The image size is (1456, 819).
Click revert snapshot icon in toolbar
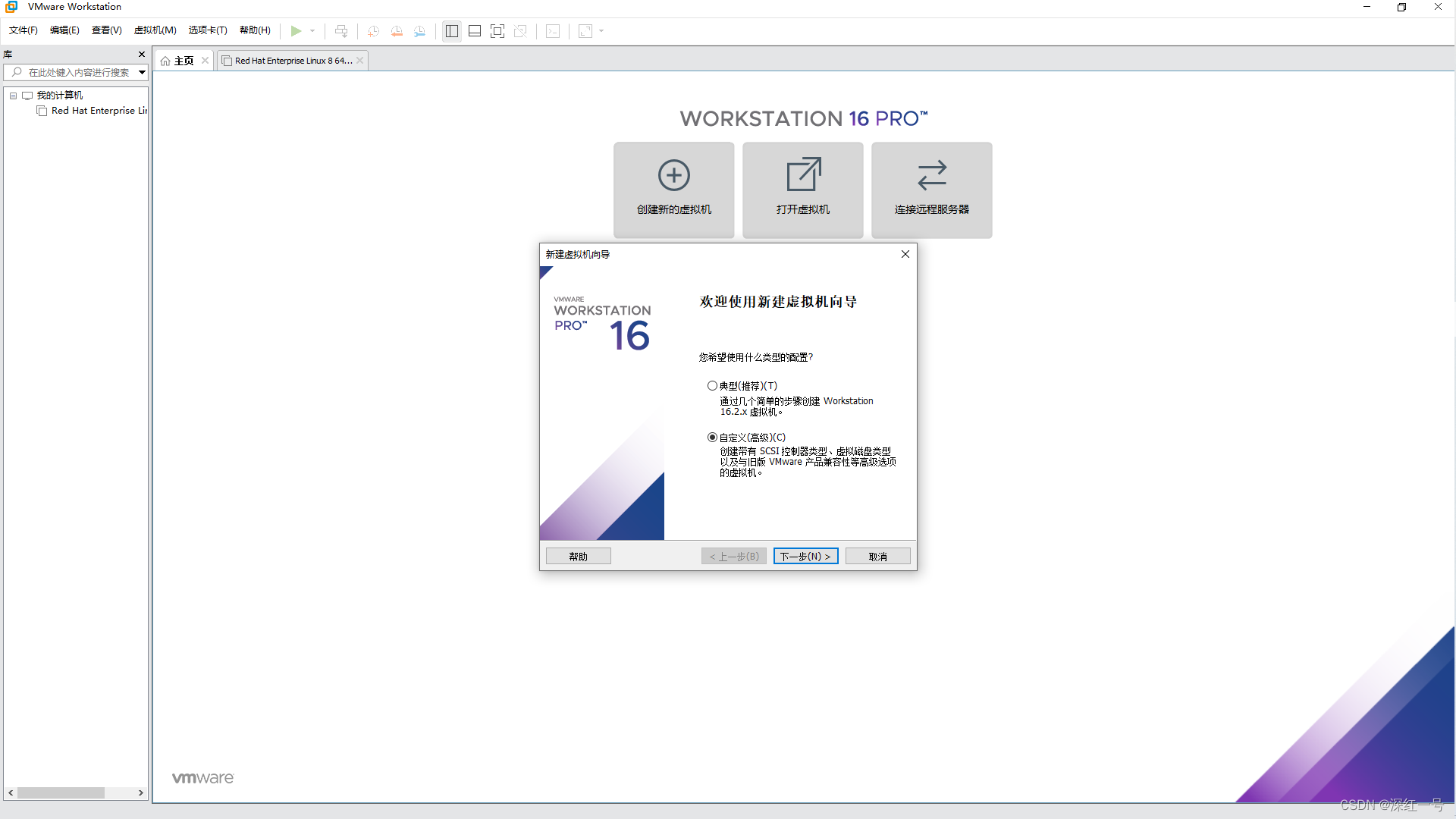pos(397,31)
